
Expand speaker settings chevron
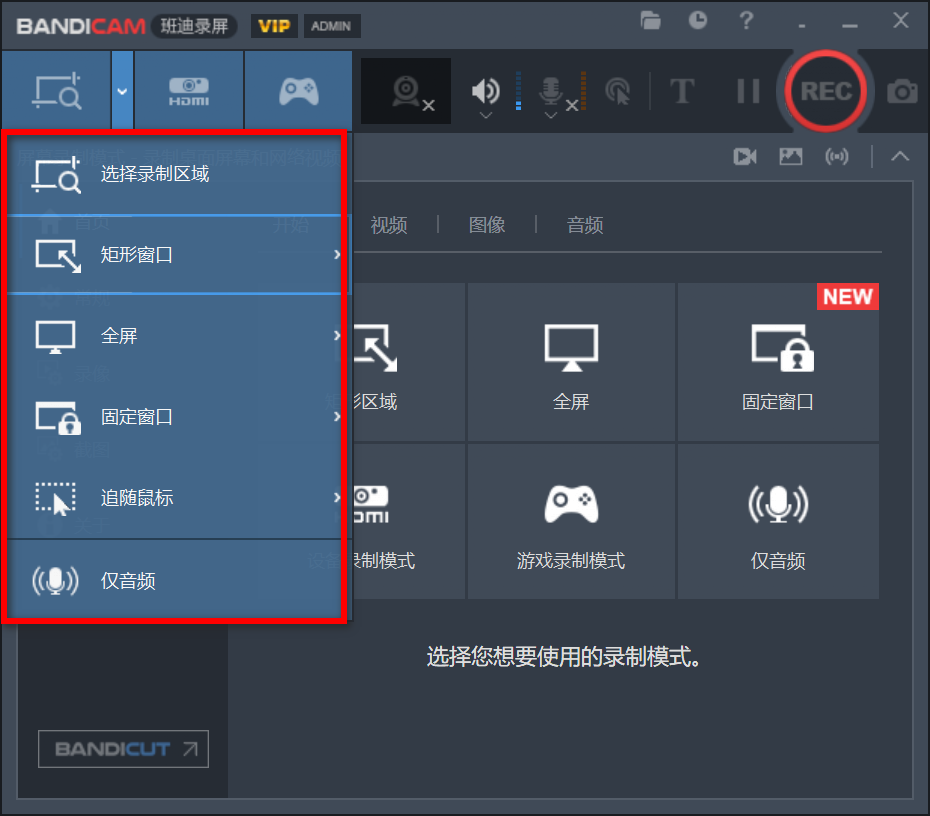pos(486,115)
